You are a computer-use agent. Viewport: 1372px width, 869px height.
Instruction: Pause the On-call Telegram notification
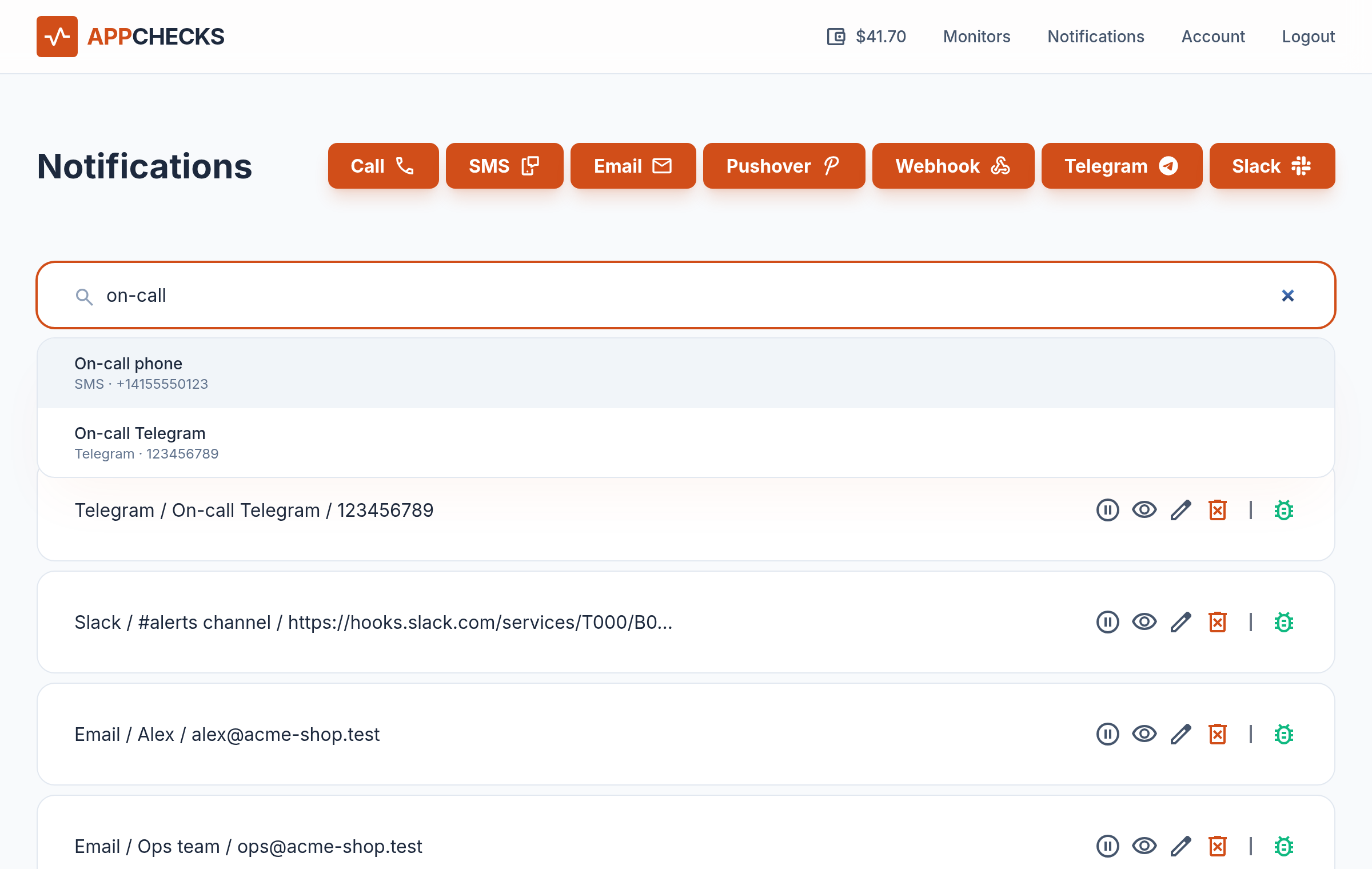1107,510
